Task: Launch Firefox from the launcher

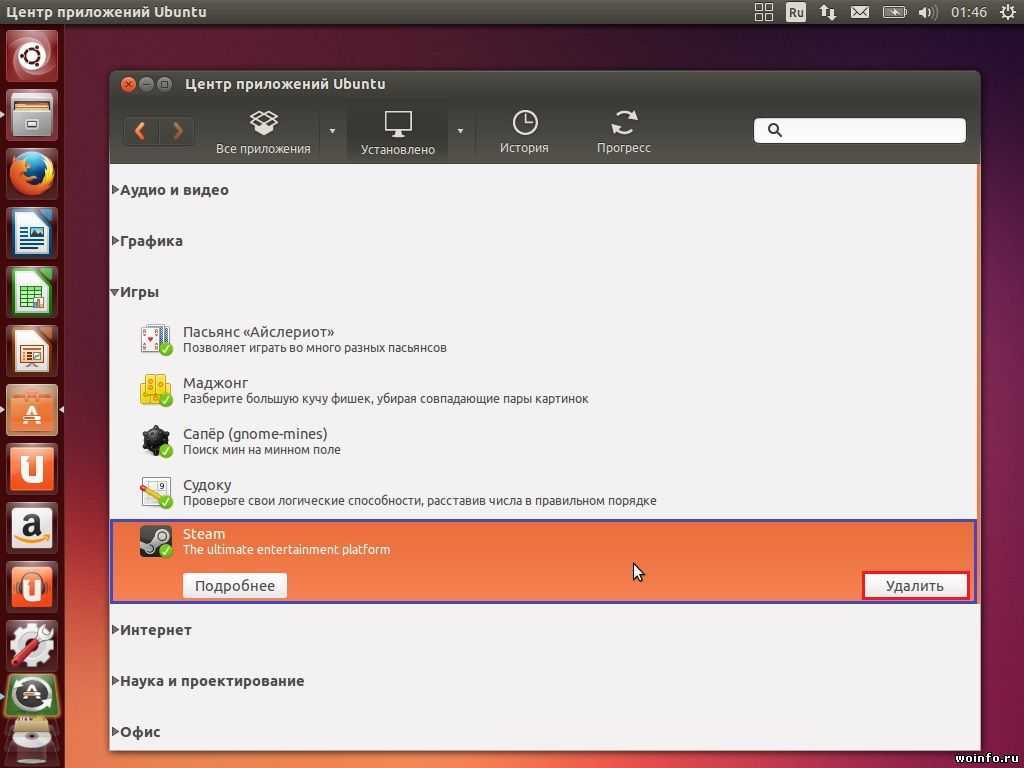Action: (x=32, y=174)
